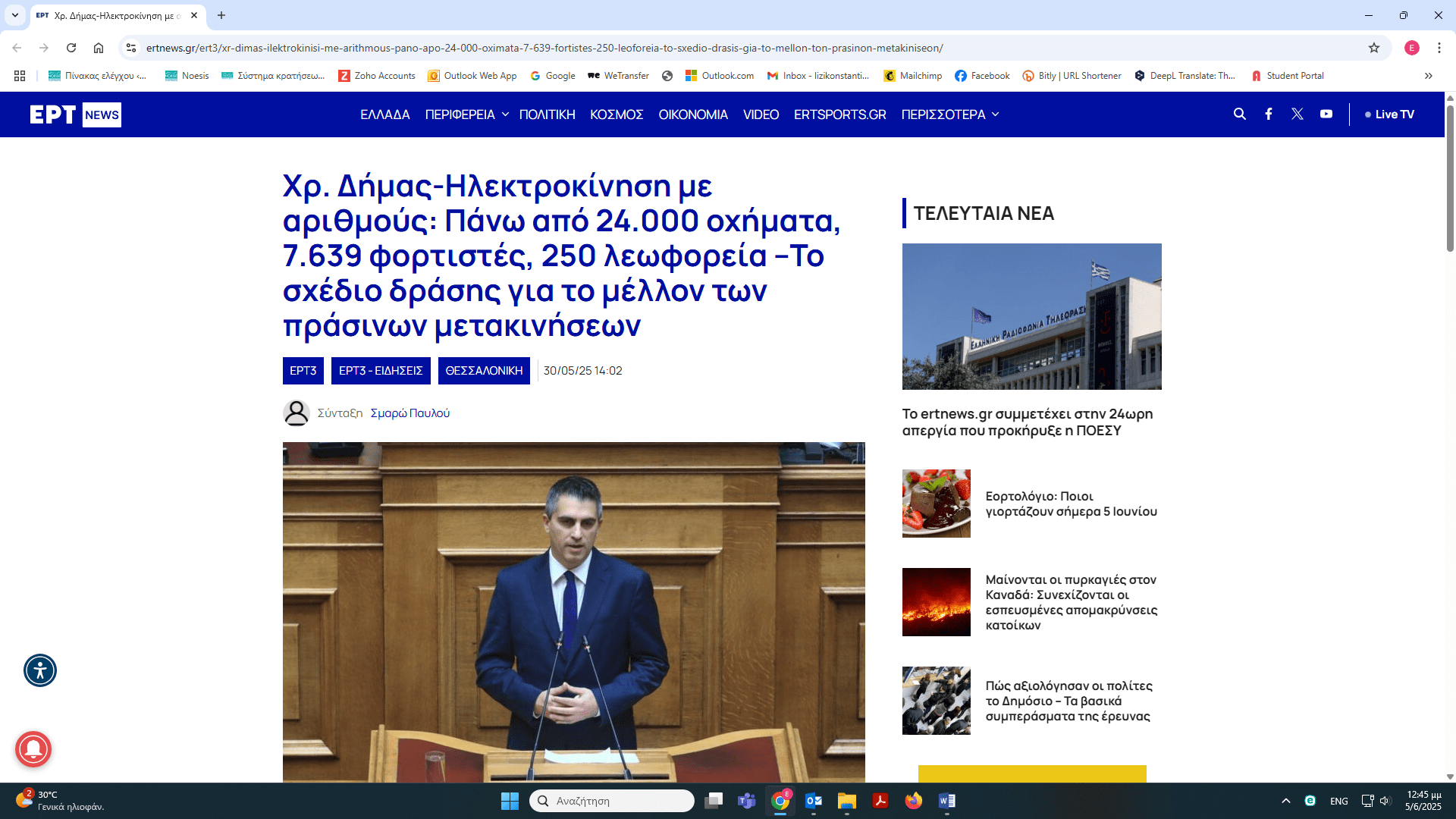The width and height of the screenshot is (1456, 819).
Task: Open the Chrome profile avatar icon
Action: coord(1411,48)
